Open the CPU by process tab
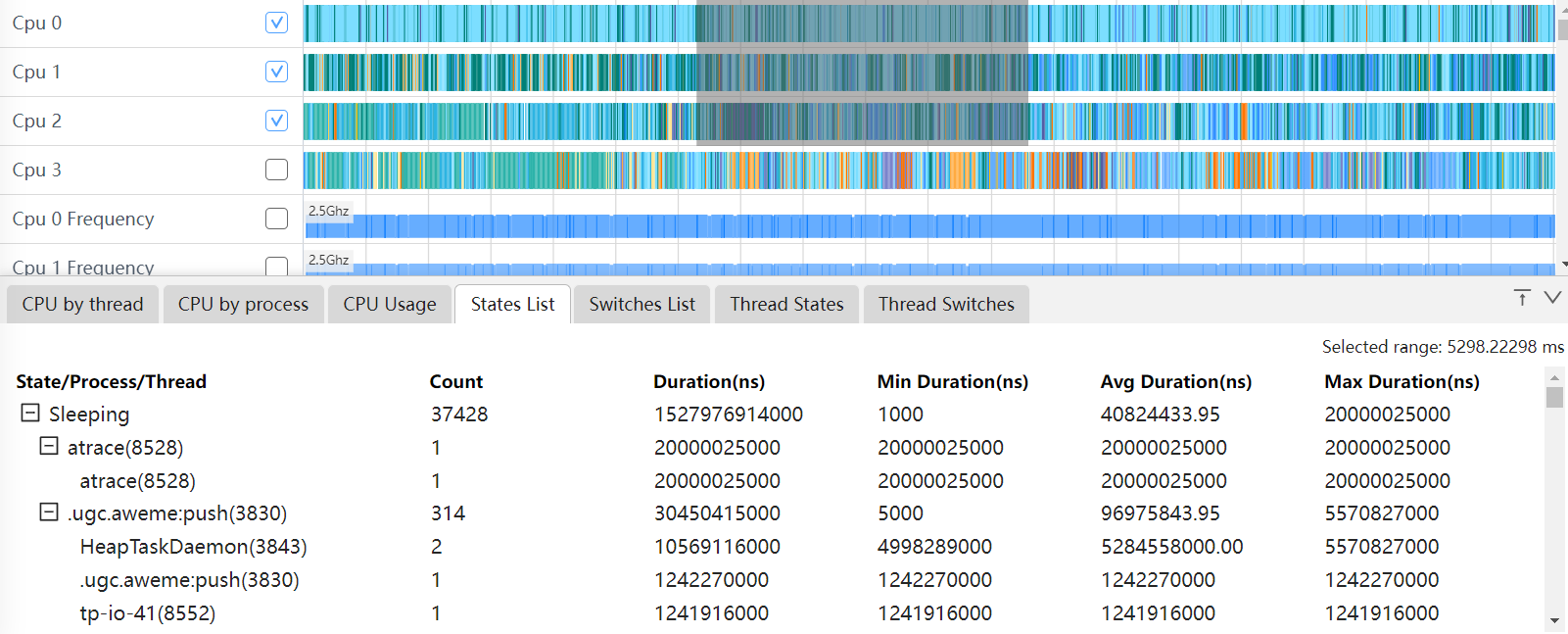The width and height of the screenshot is (1568, 634). [243, 305]
